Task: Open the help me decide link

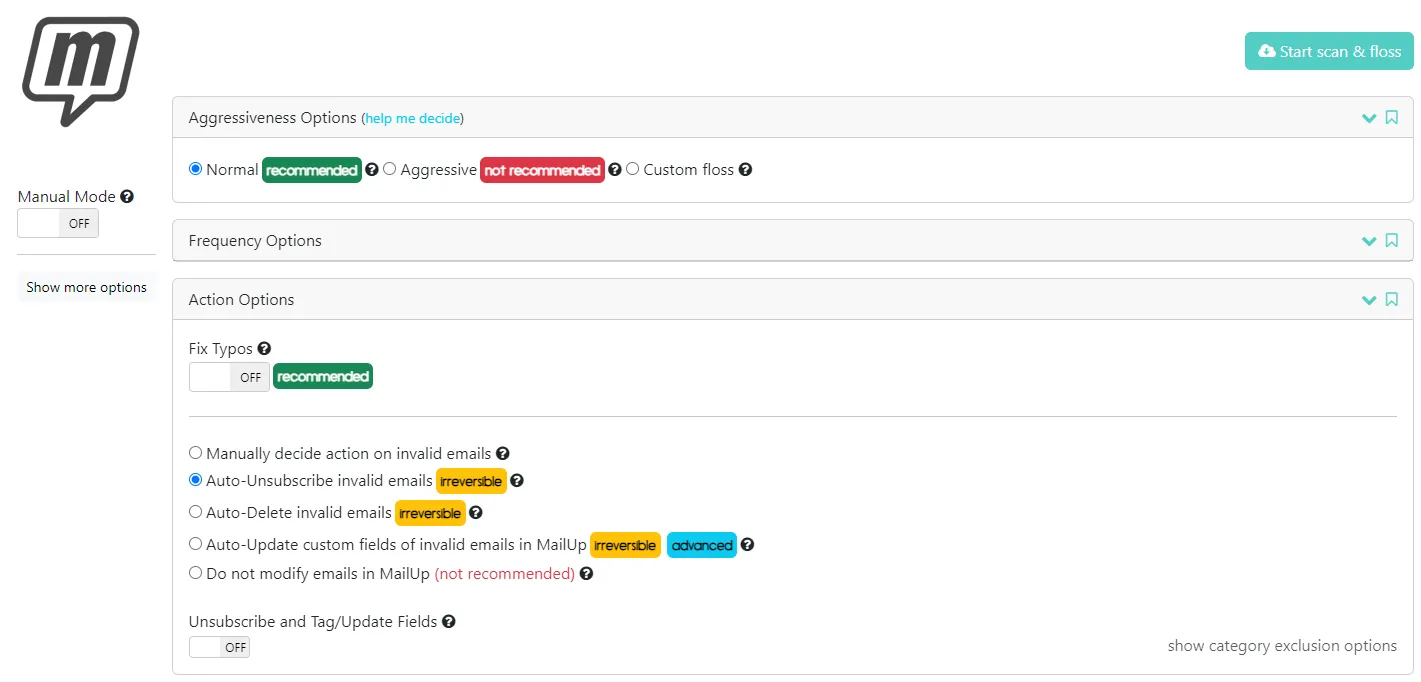Action: 413,118
